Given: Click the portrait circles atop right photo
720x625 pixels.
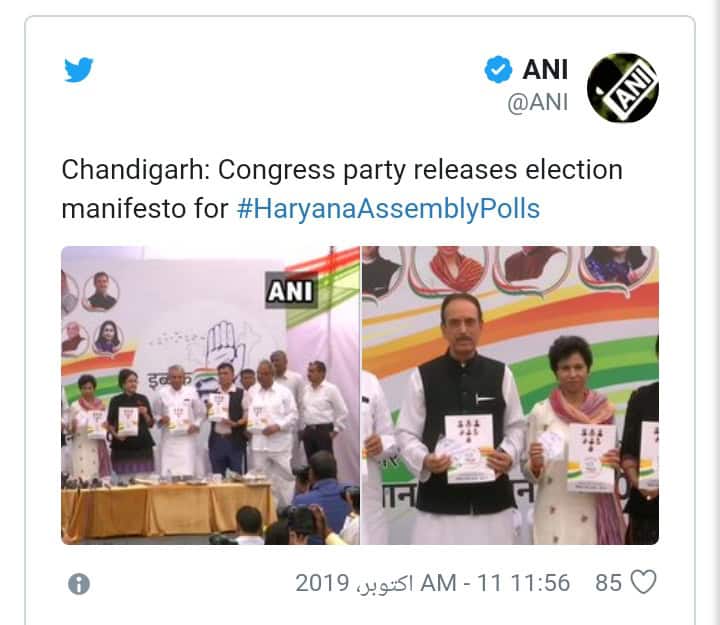Looking at the screenshot, I should point(510,271).
